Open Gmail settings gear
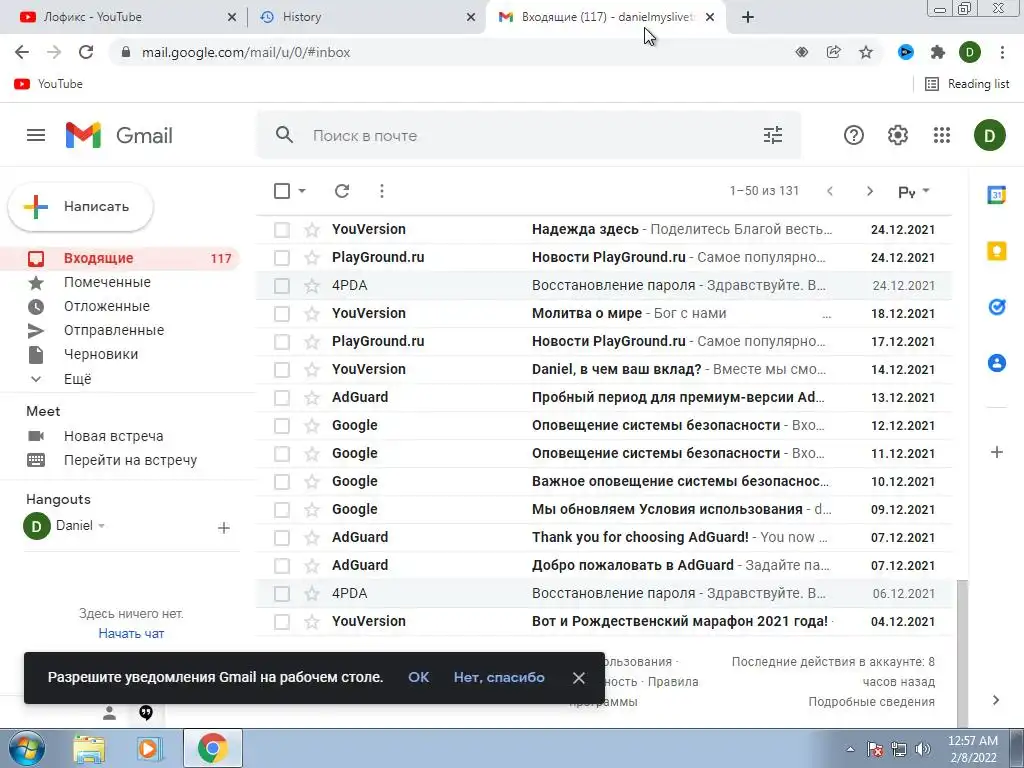The image size is (1024, 768). click(898, 135)
